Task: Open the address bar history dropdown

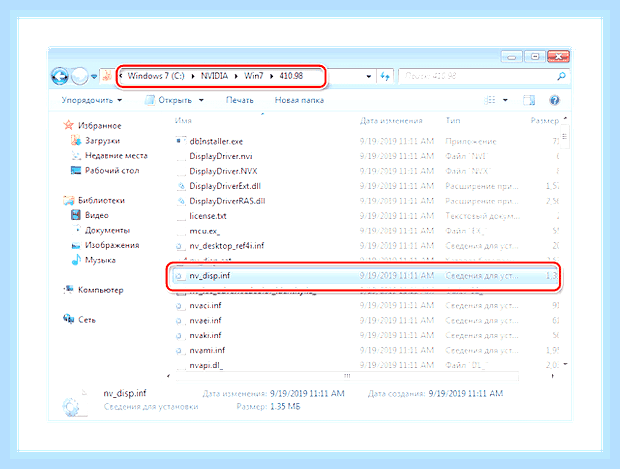Action: (x=369, y=76)
